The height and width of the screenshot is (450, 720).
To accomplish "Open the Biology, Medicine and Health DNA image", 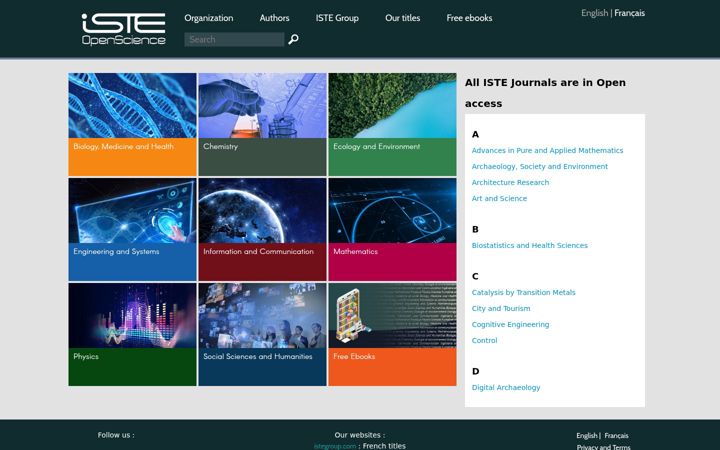I will coord(132,106).
